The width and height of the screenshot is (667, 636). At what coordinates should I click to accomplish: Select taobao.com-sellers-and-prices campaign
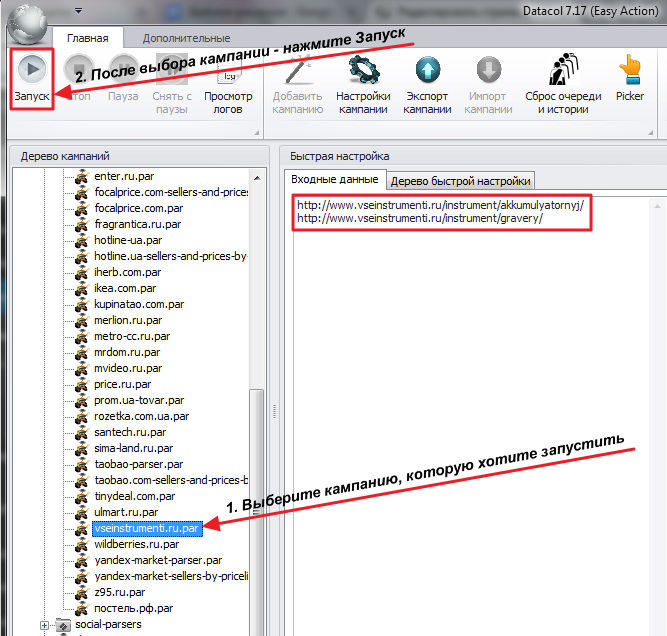tap(171, 480)
